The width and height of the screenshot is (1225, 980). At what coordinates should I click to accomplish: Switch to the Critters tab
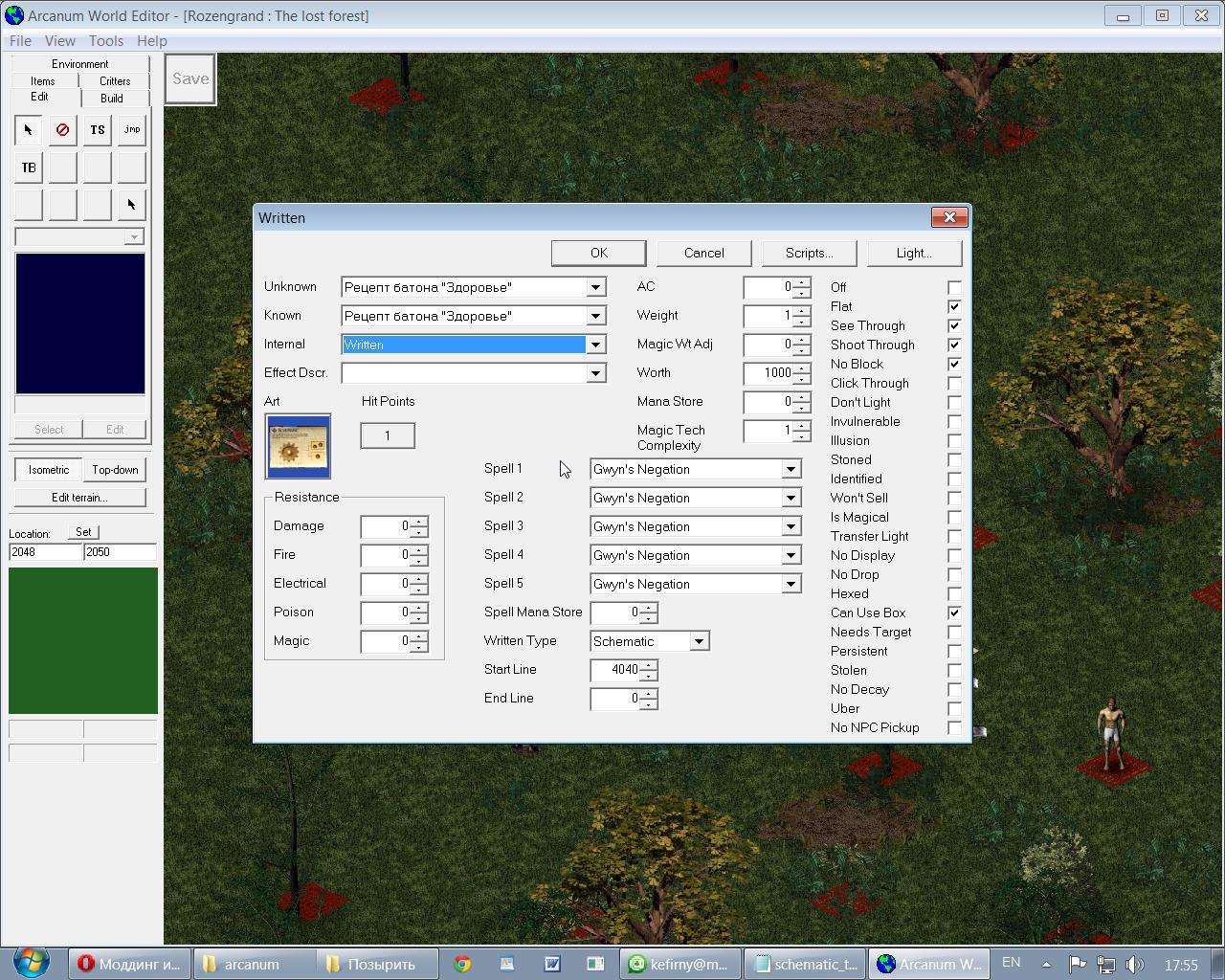pyautogui.click(x=115, y=81)
